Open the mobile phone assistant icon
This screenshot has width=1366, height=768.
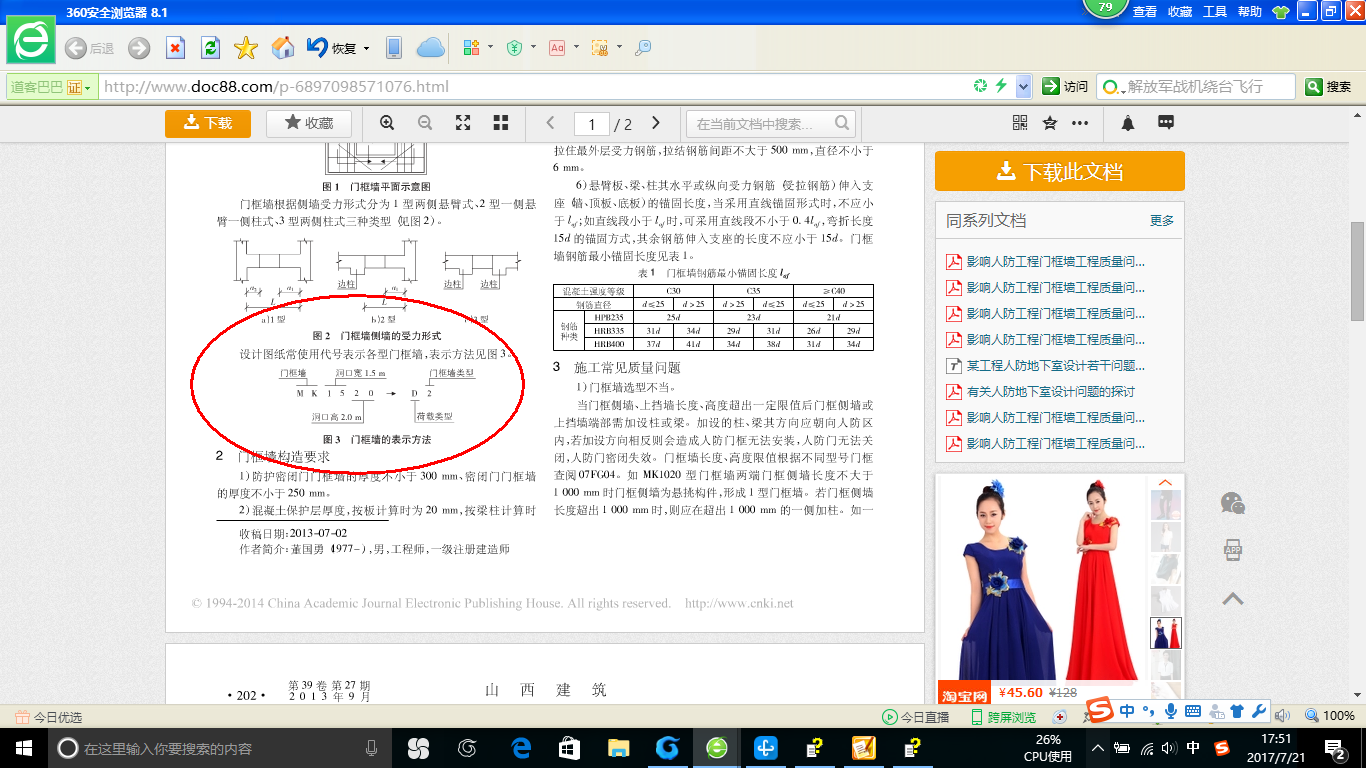click(x=394, y=48)
